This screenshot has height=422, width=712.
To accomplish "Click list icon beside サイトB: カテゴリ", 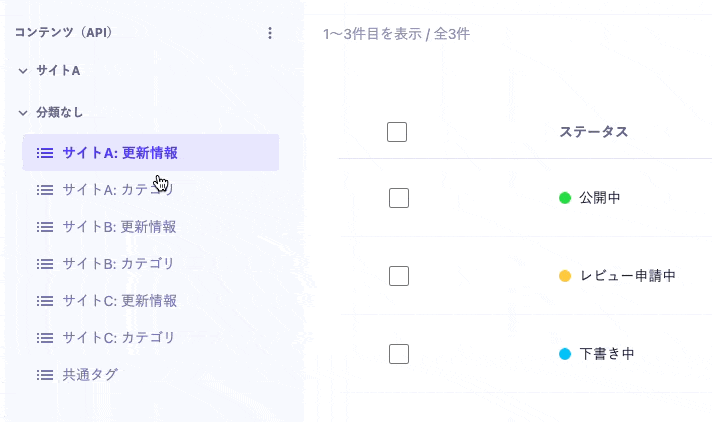I will click(45, 263).
